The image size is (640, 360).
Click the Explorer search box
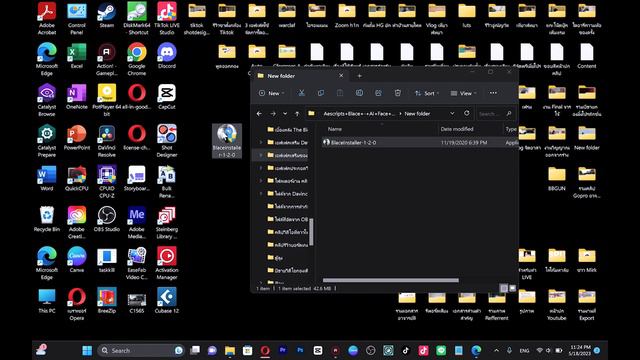495,113
